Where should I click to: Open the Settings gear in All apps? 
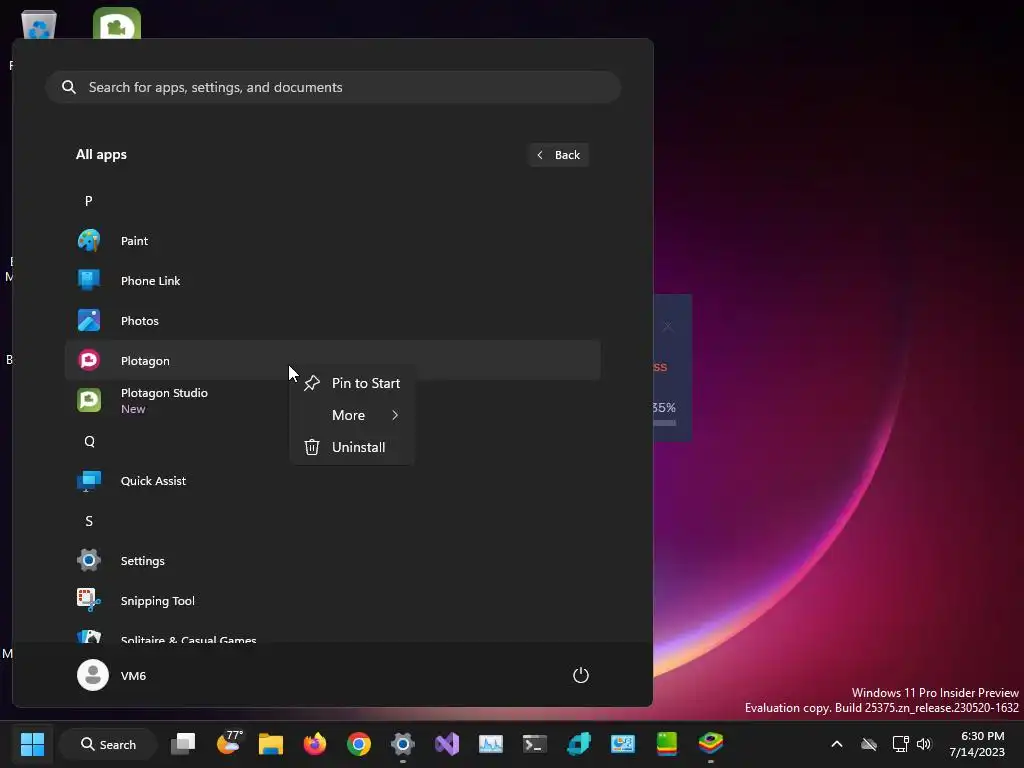(x=89, y=560)
